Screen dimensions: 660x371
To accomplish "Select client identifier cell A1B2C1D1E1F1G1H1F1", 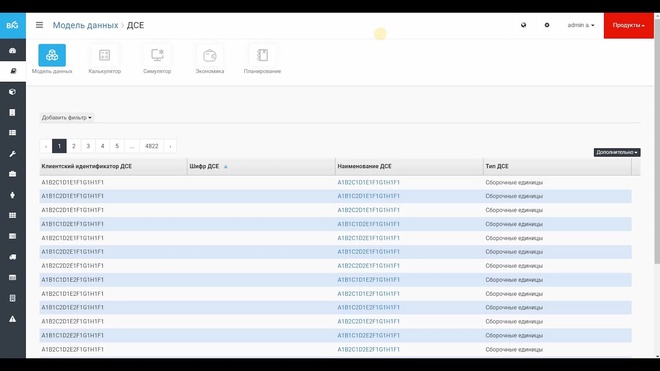I will (72, 182).
